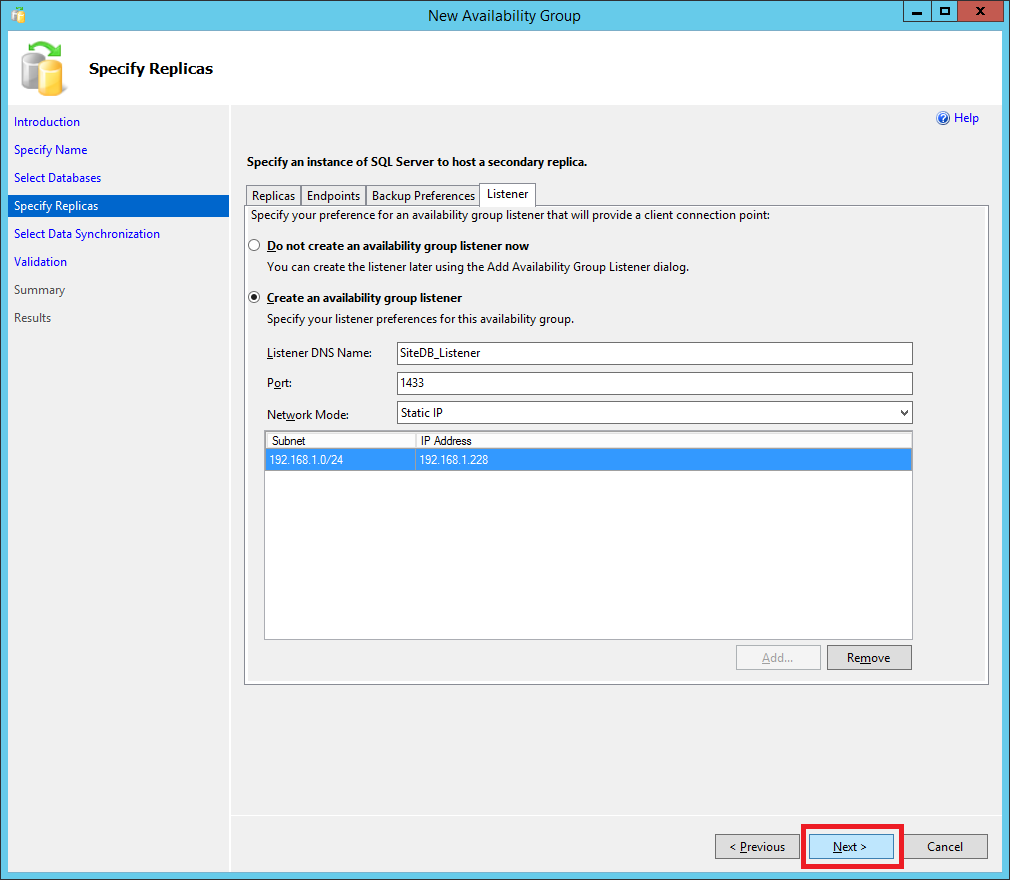Select the 192.168.1.0/24 subnet row

[340, 460]
